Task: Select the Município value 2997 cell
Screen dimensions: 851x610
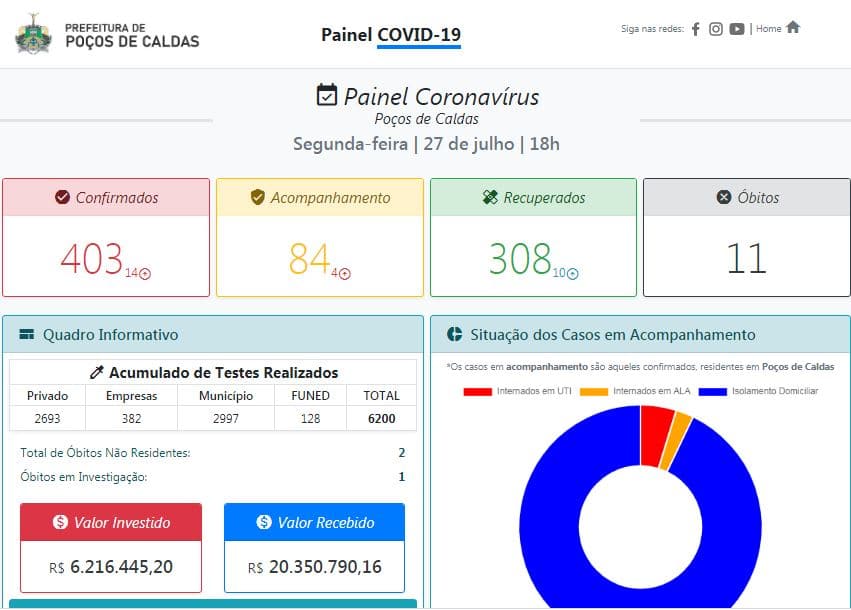Action: tap(226, 418)
